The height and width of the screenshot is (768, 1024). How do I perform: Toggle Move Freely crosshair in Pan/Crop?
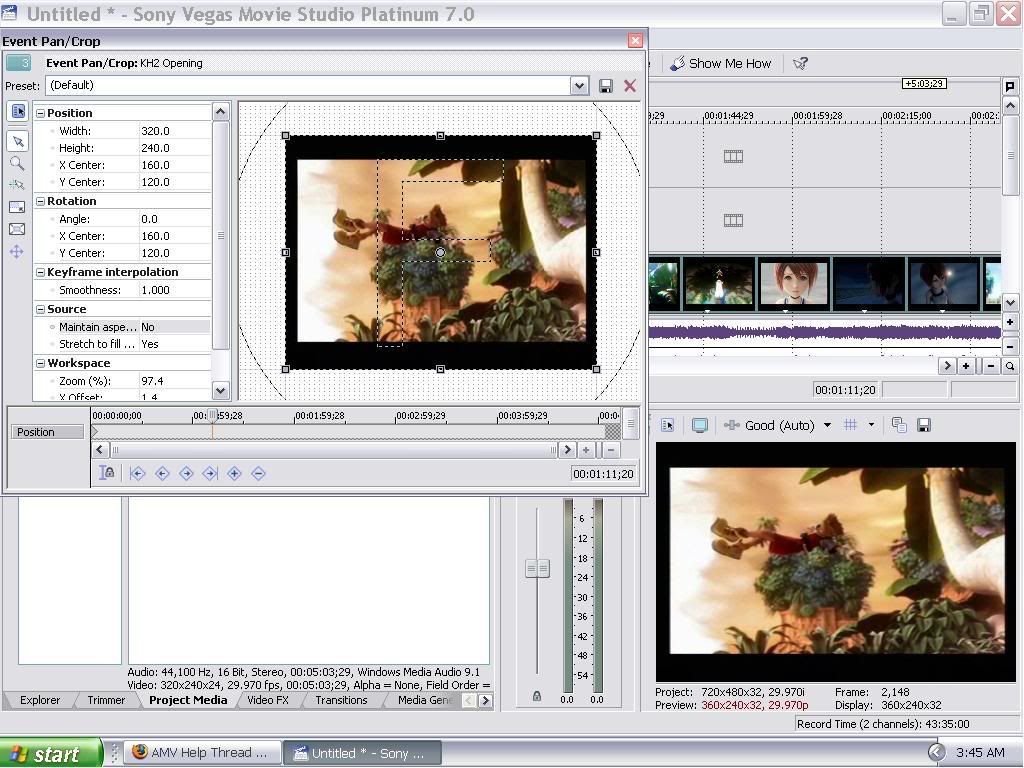click(x=18, y=251)
